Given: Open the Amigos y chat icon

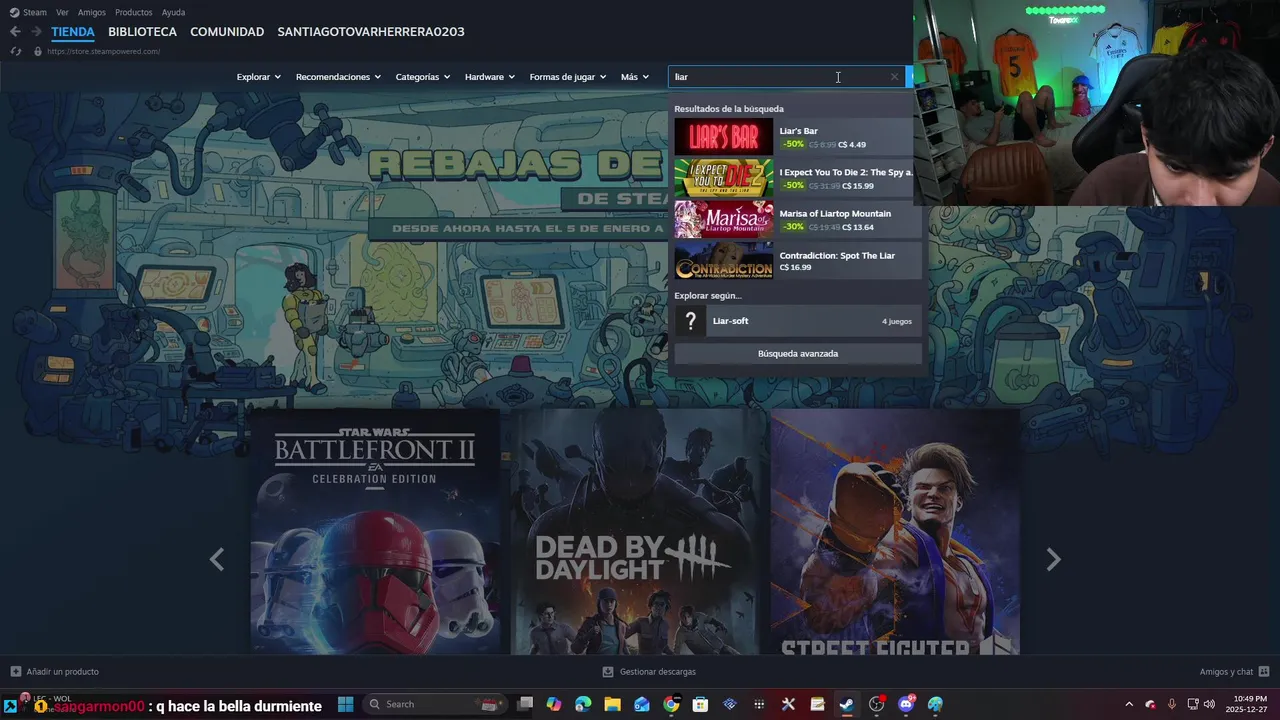Looking at the screenshot, I should 1264,672.
